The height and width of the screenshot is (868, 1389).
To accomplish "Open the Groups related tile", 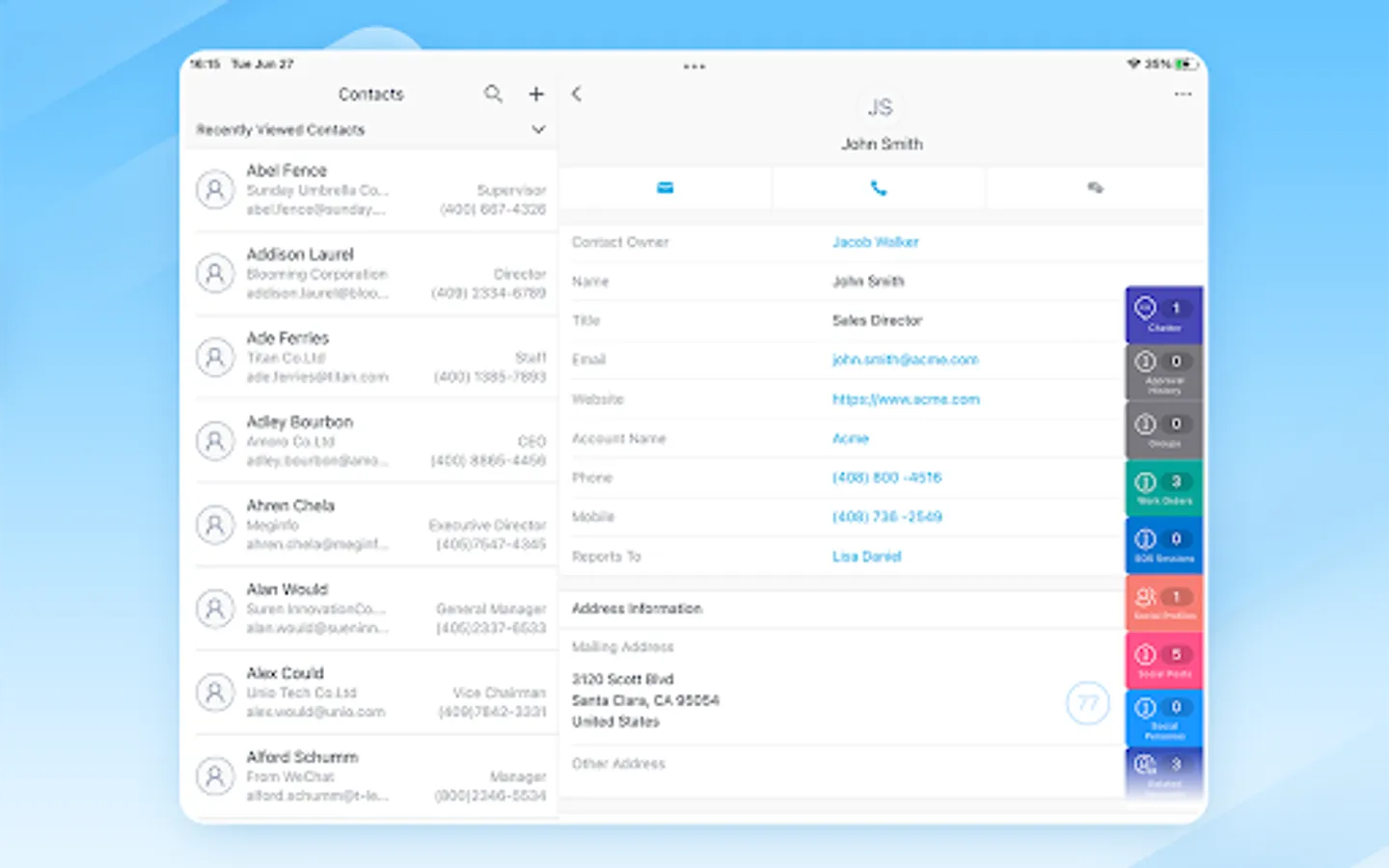I will (1164, 430).
